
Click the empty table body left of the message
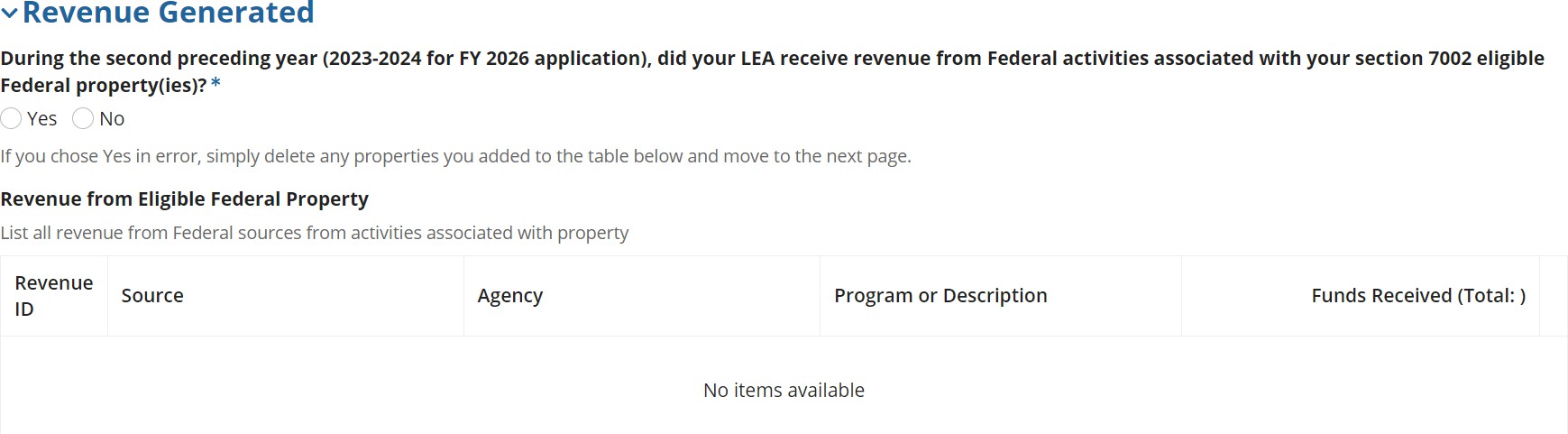(x=271, y=390)
